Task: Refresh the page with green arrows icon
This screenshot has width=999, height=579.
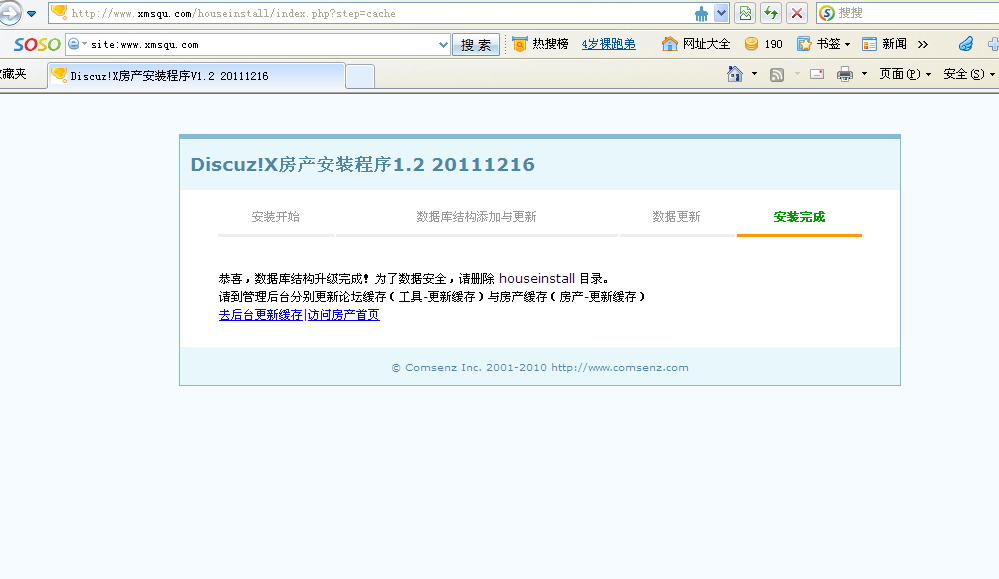Action: point(771,13)
